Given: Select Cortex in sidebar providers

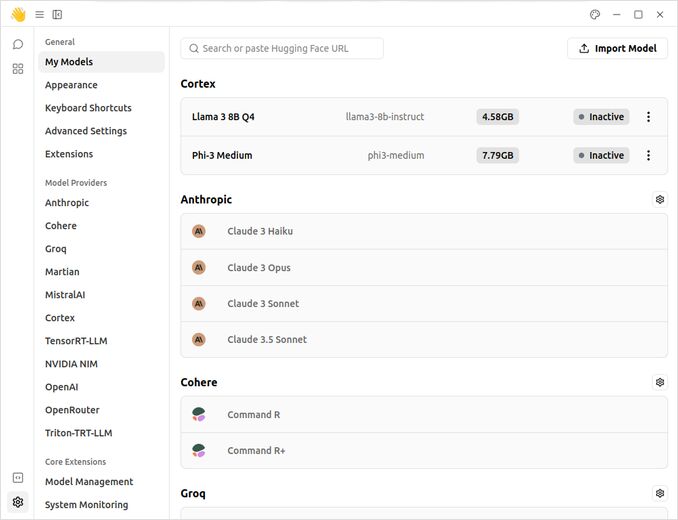Looking at the screenshot, I should tap(60, 318).
